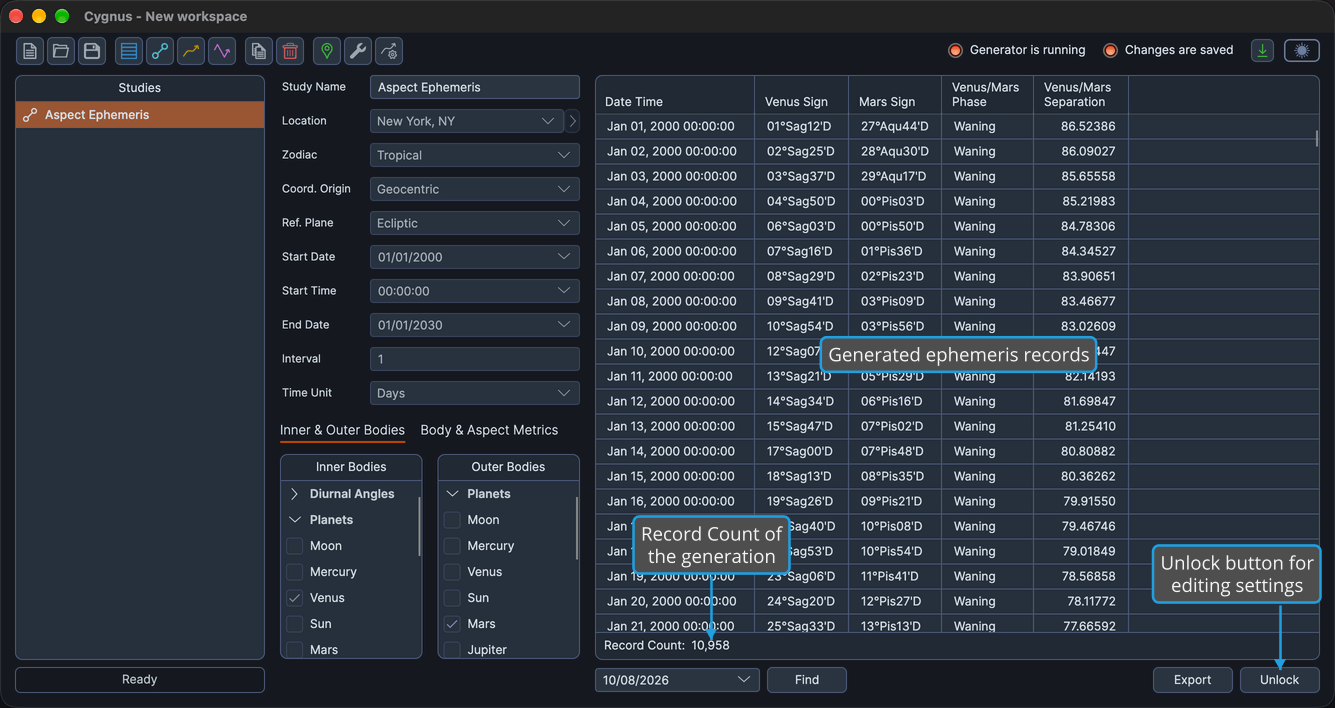Viewport: 1335px width, 708px height.
Task: Click the Export button
Action: [x=1192, y=680]
